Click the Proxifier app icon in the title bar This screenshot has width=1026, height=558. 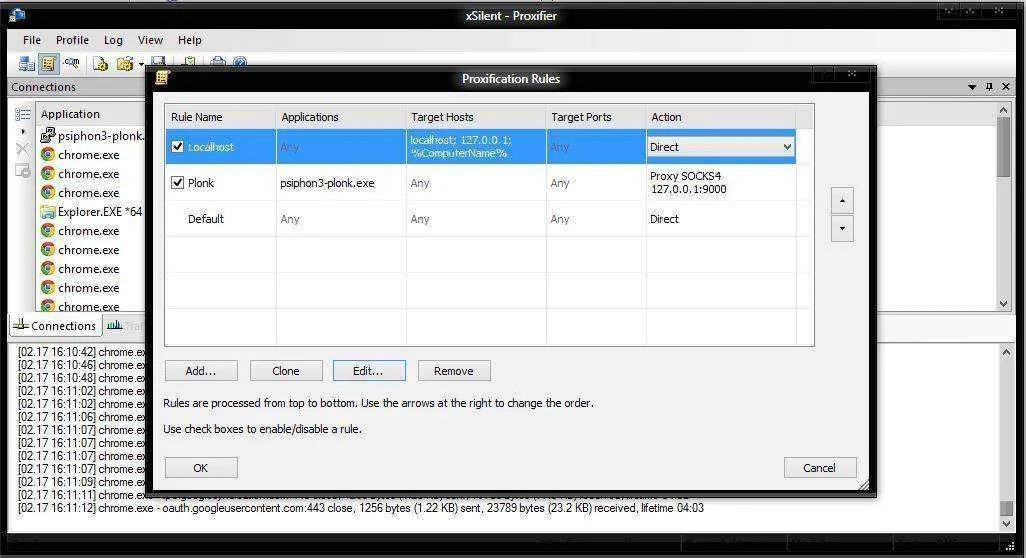(17, 15)
